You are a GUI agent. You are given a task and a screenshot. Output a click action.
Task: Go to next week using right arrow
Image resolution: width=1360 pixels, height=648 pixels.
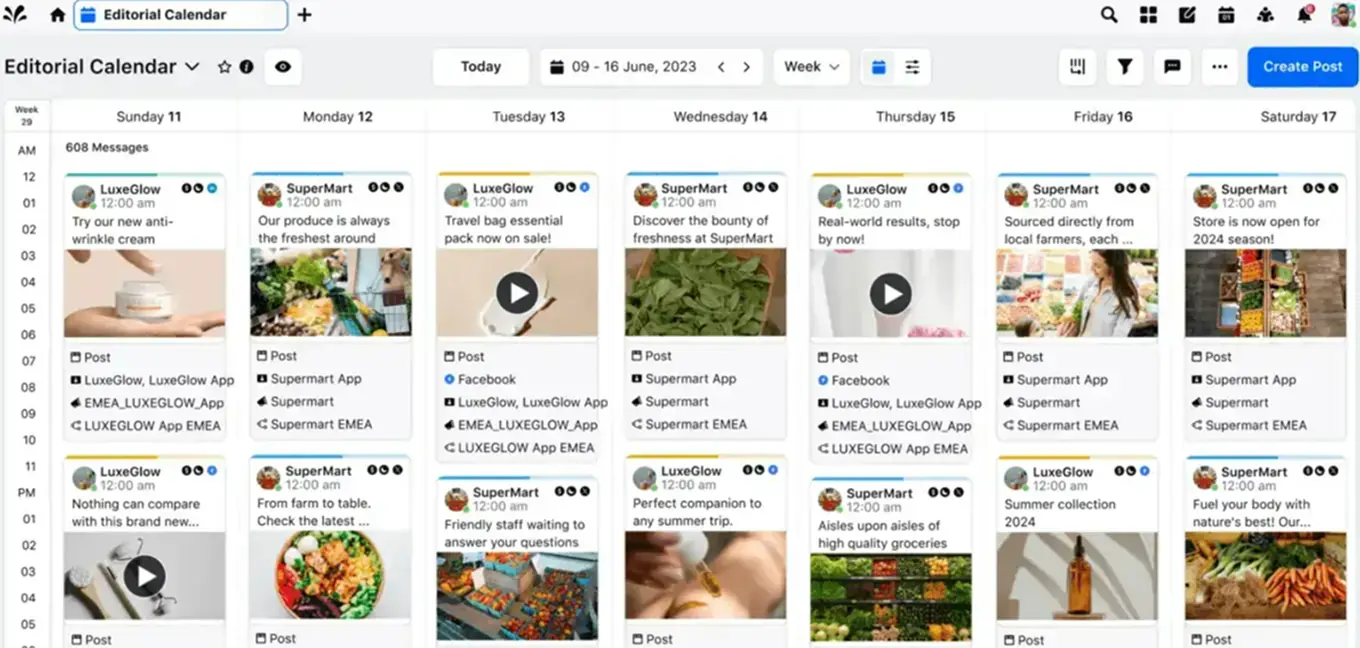pyautogui.click(x=746, y=67)
